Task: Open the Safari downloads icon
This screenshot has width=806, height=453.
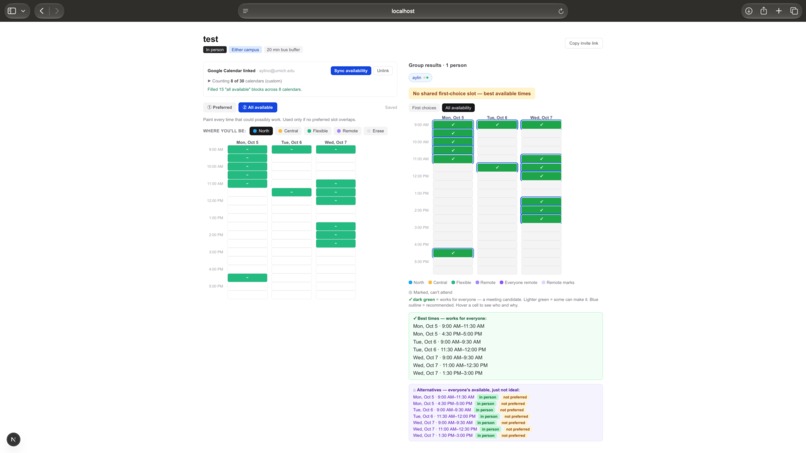Action: pyautogui.click(x=748, y=11)
